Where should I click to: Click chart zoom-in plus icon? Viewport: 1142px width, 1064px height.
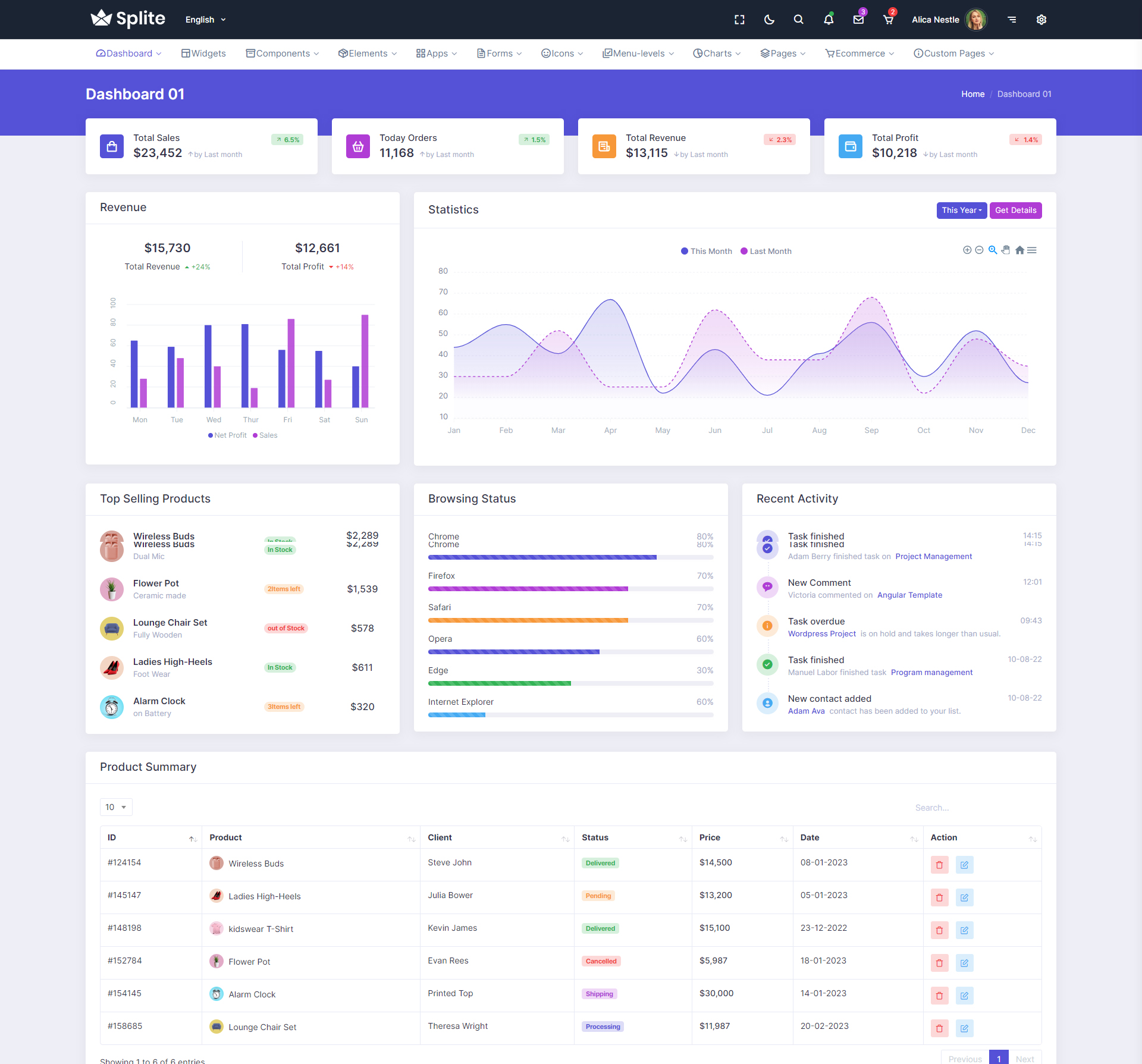(x=967, y=250)
